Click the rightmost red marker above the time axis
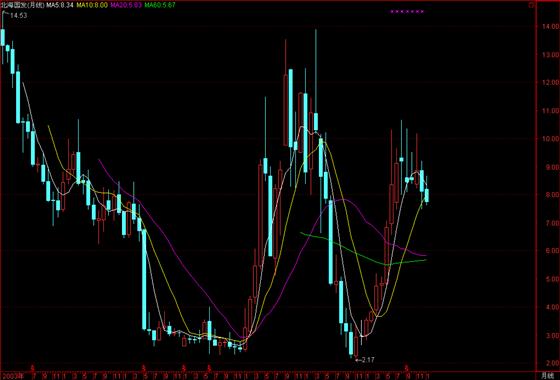560x380 pixels. click(406, 367)
